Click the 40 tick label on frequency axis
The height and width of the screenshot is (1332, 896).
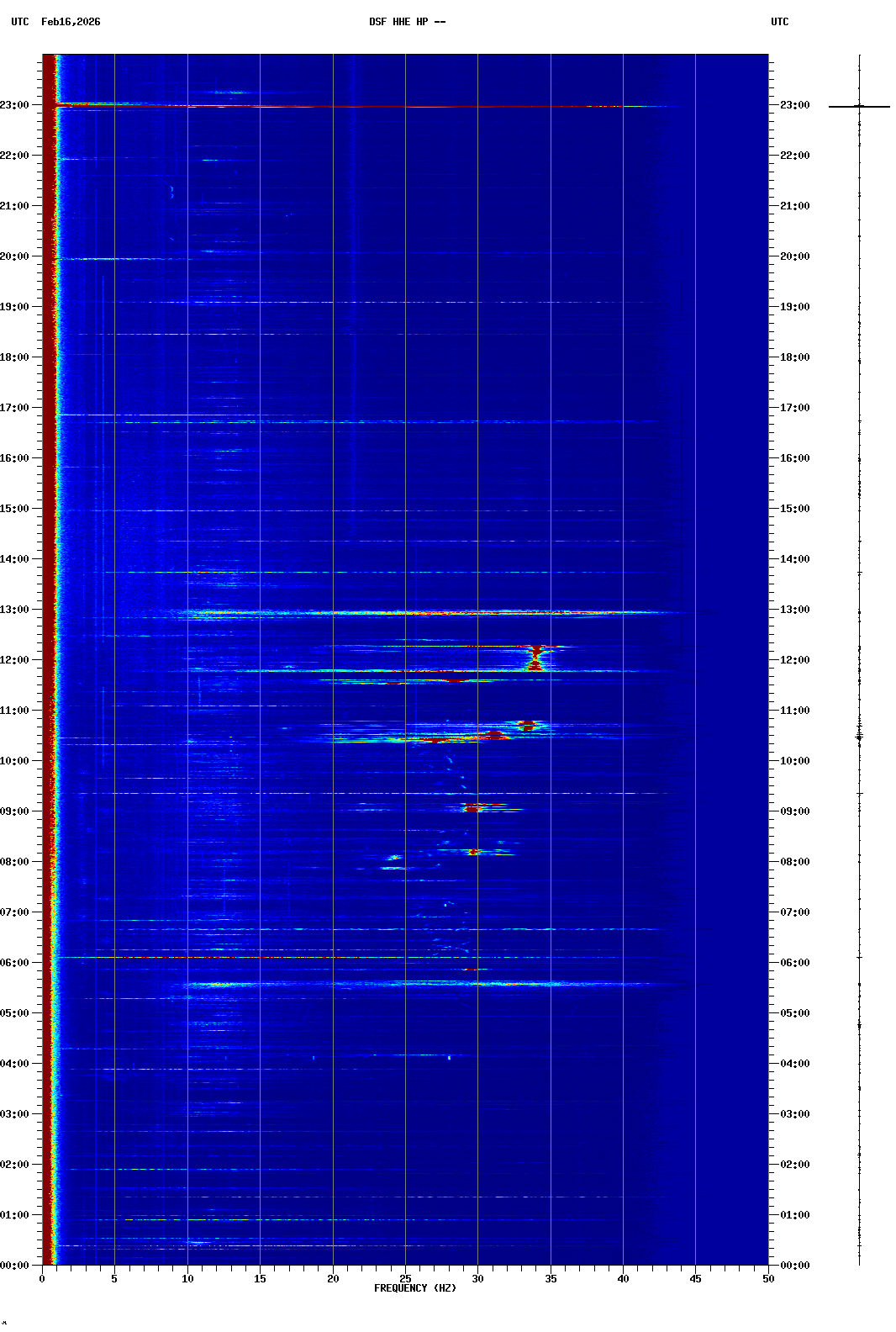[x=623, y=1279]
